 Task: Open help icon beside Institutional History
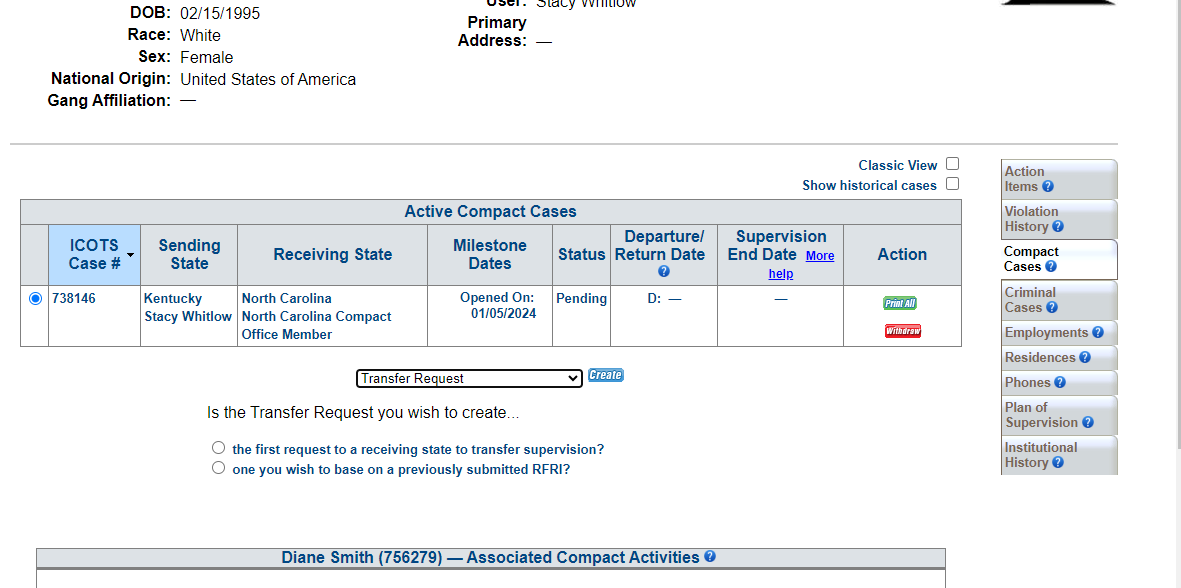coord(1057,462)
